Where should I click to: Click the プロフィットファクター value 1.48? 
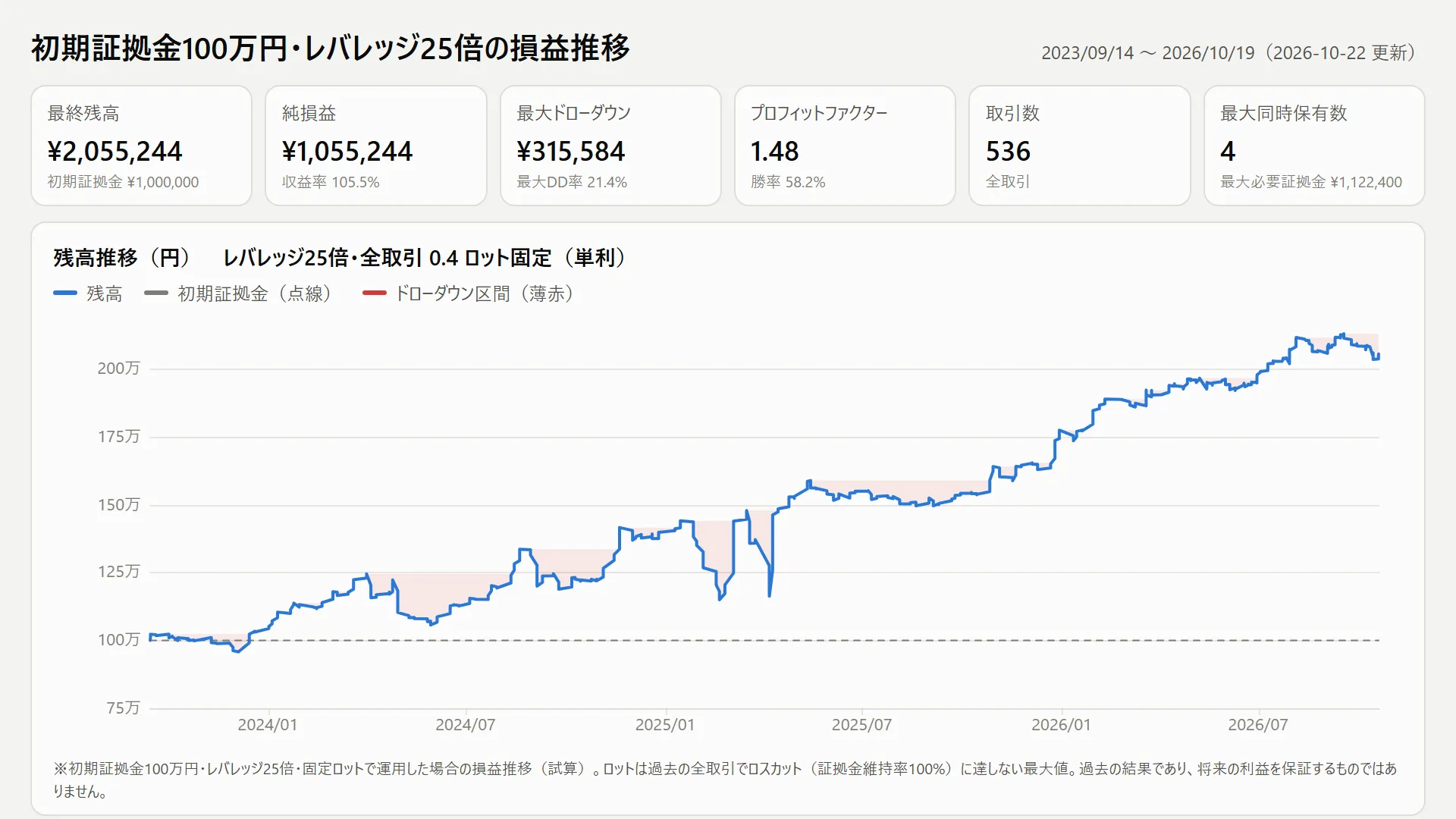point(774,152)
